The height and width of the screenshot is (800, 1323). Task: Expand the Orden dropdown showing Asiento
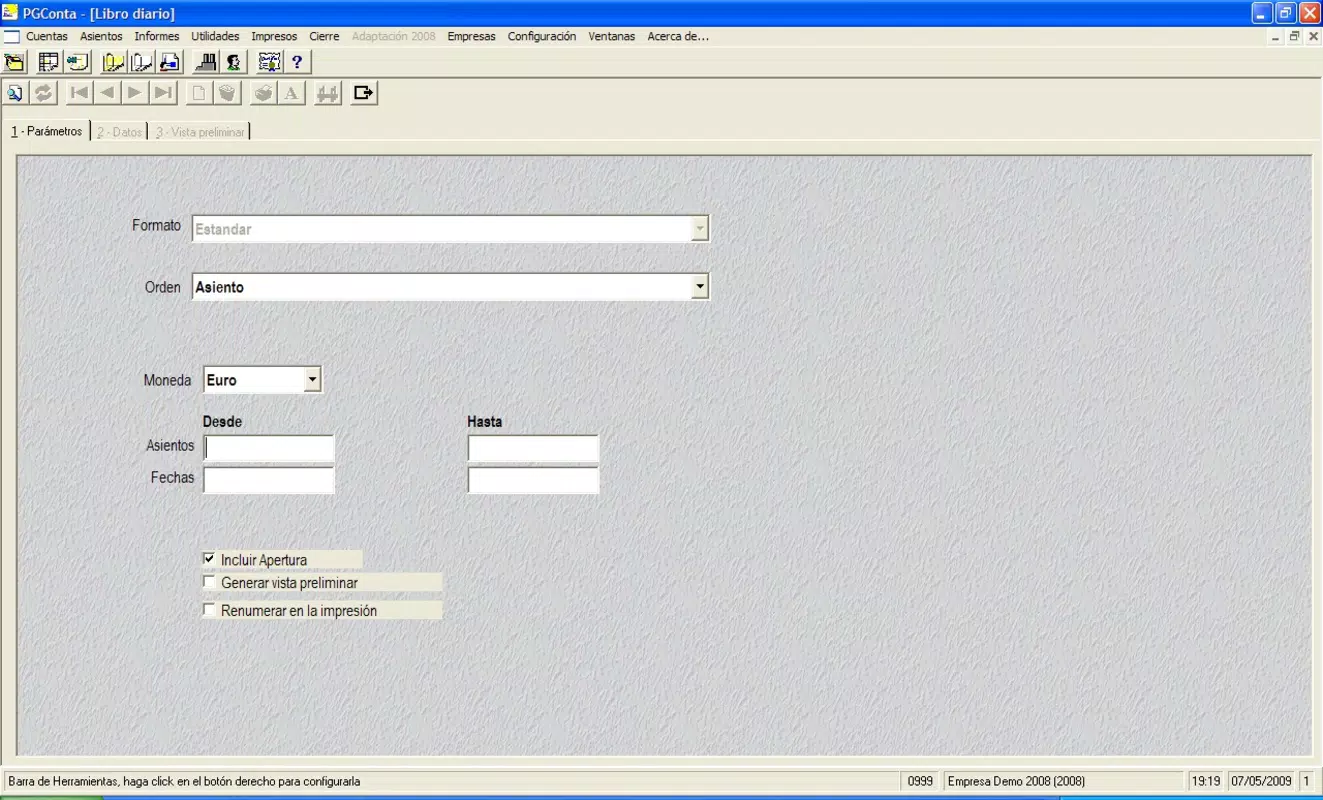click(699, 287)
